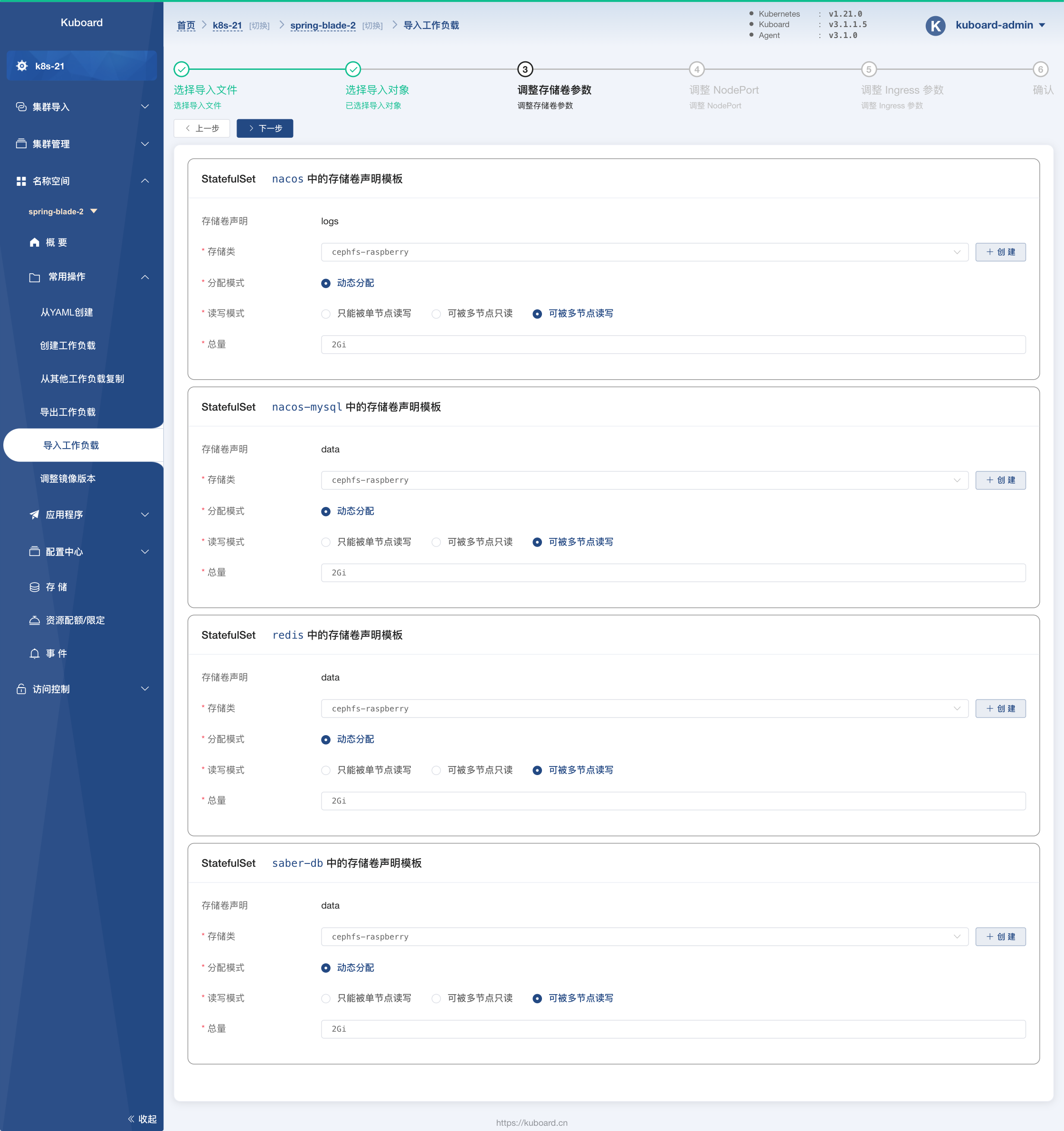Click the 概要 home icon
This screenshot has width=1064, height=1131.
34,242
